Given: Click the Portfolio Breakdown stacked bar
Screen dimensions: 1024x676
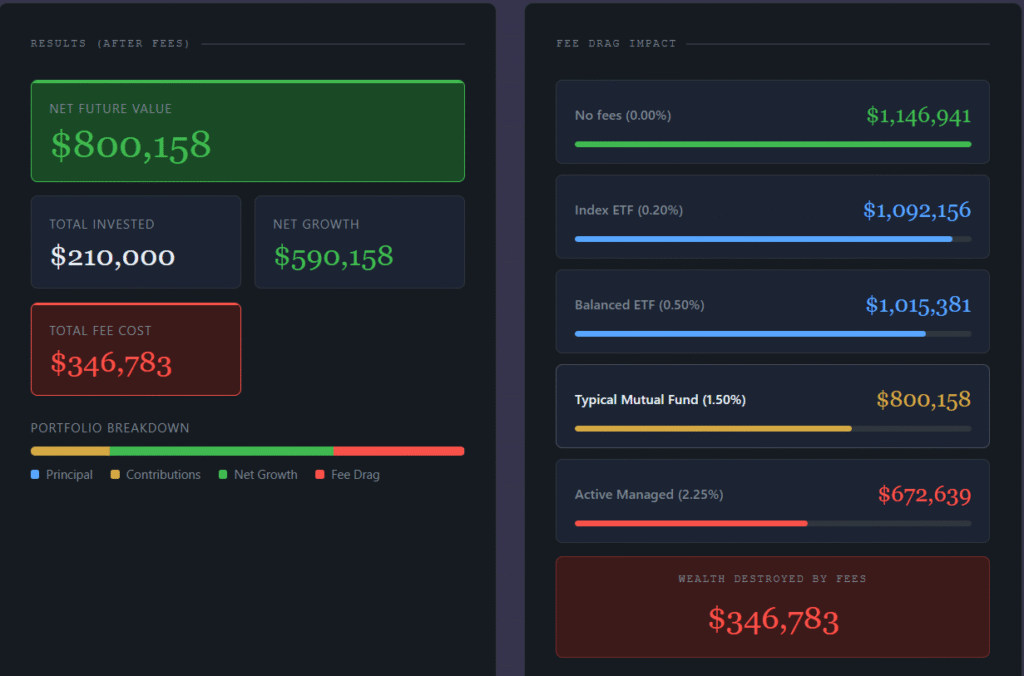Looking at the screenshot, I should (247, 450).
